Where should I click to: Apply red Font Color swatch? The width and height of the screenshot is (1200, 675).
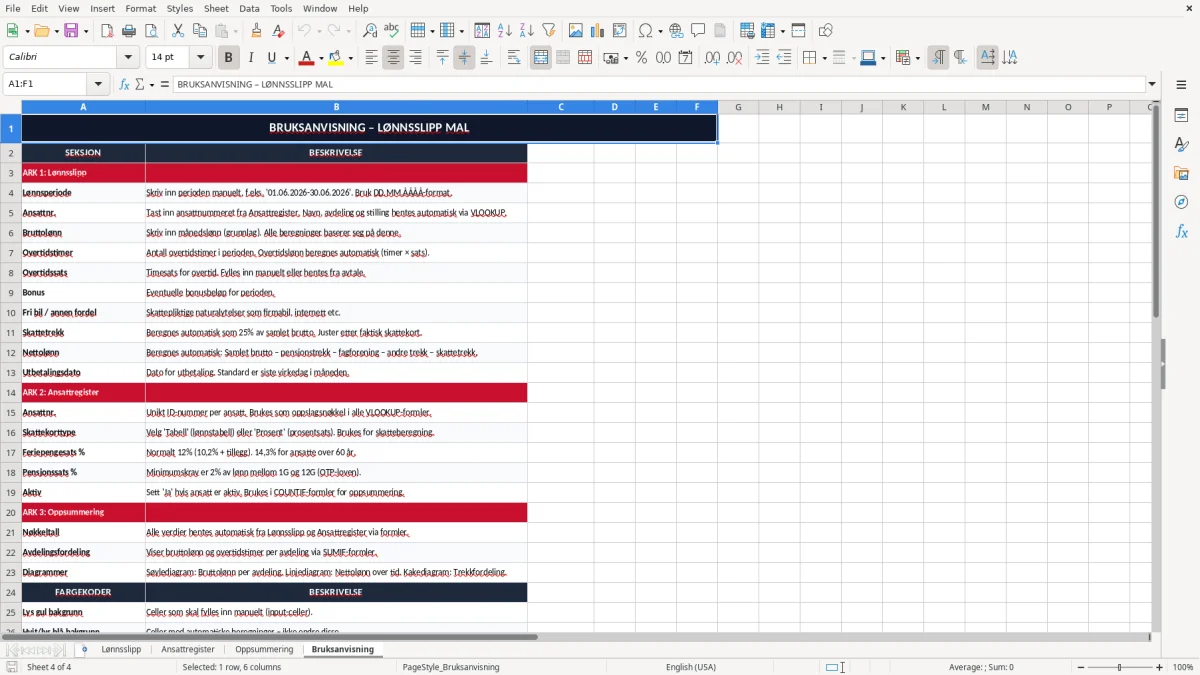307,58
